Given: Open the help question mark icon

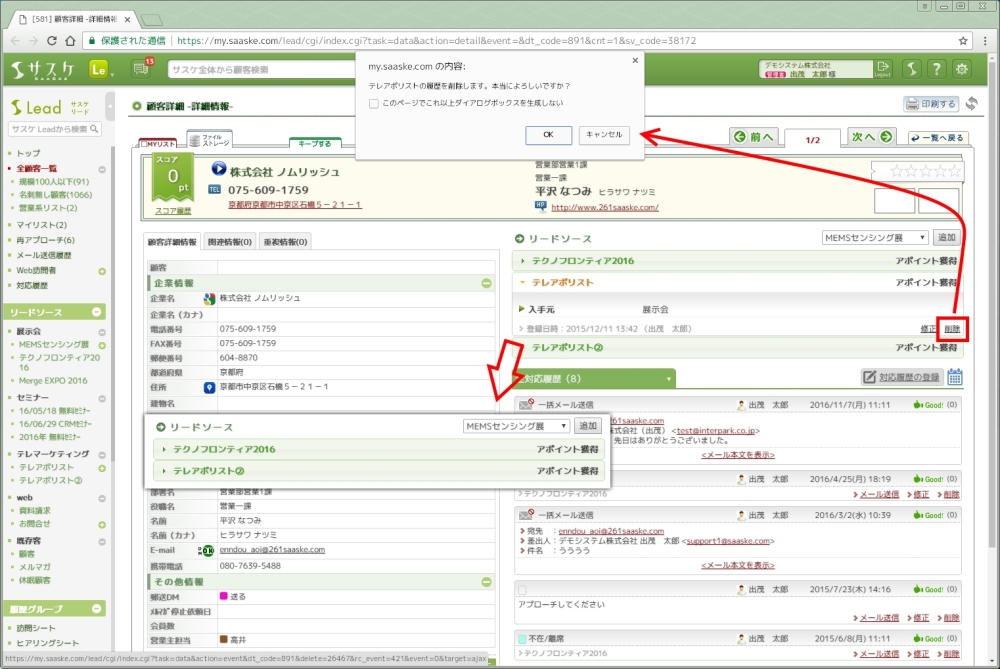Looking at the screenshot, I should click(936, 69).
